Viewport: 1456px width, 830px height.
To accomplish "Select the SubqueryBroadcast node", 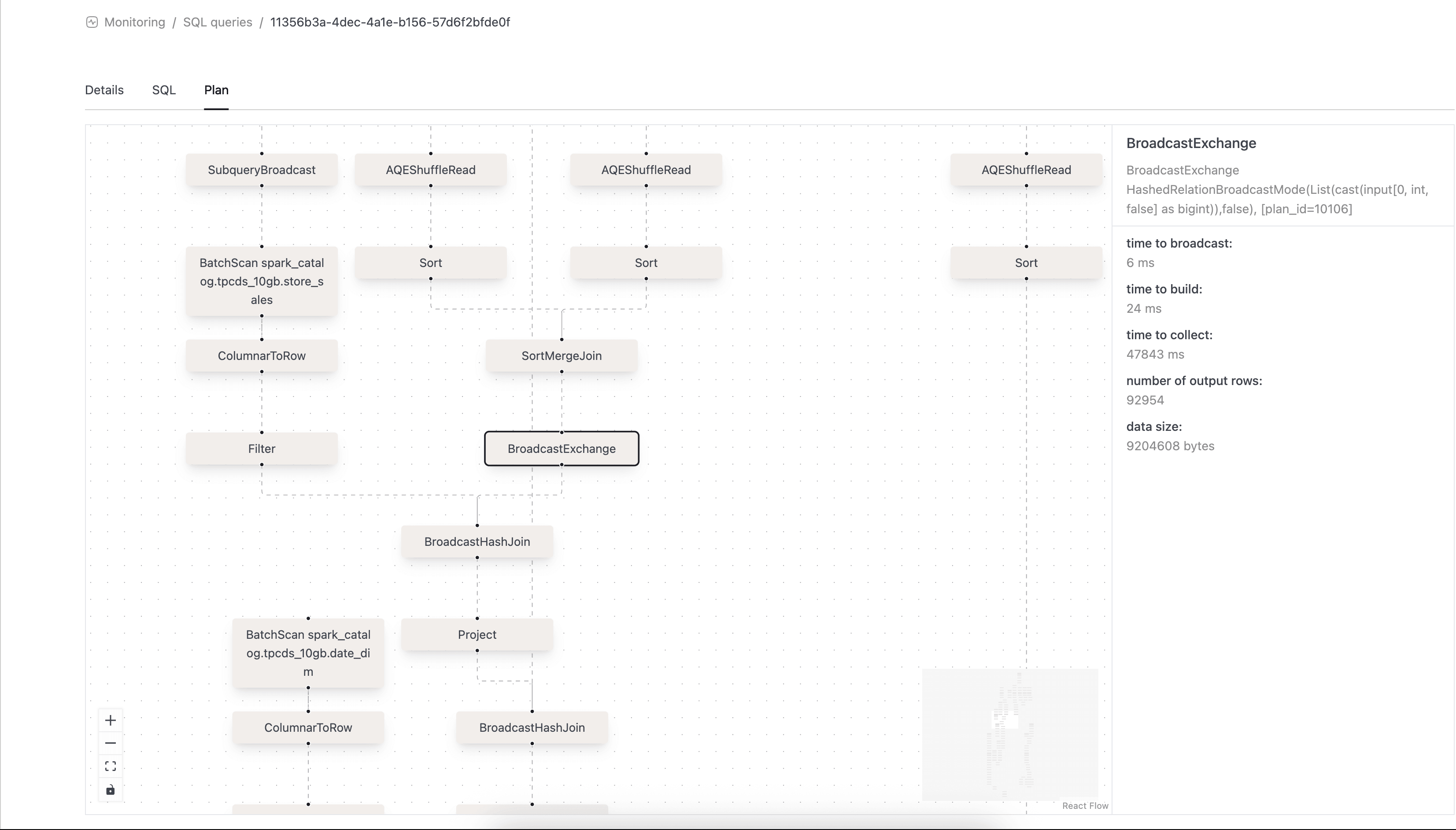I will coord(262,170).
